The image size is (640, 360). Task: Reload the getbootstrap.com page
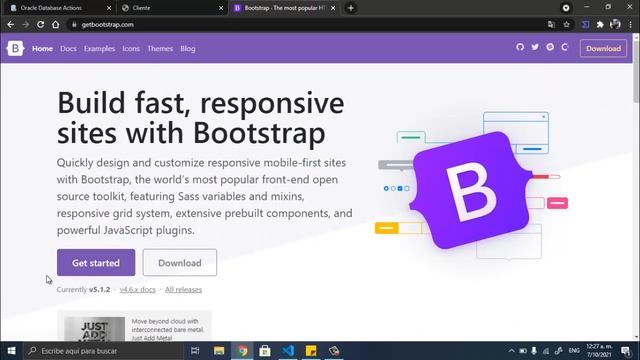coord(40,24)
